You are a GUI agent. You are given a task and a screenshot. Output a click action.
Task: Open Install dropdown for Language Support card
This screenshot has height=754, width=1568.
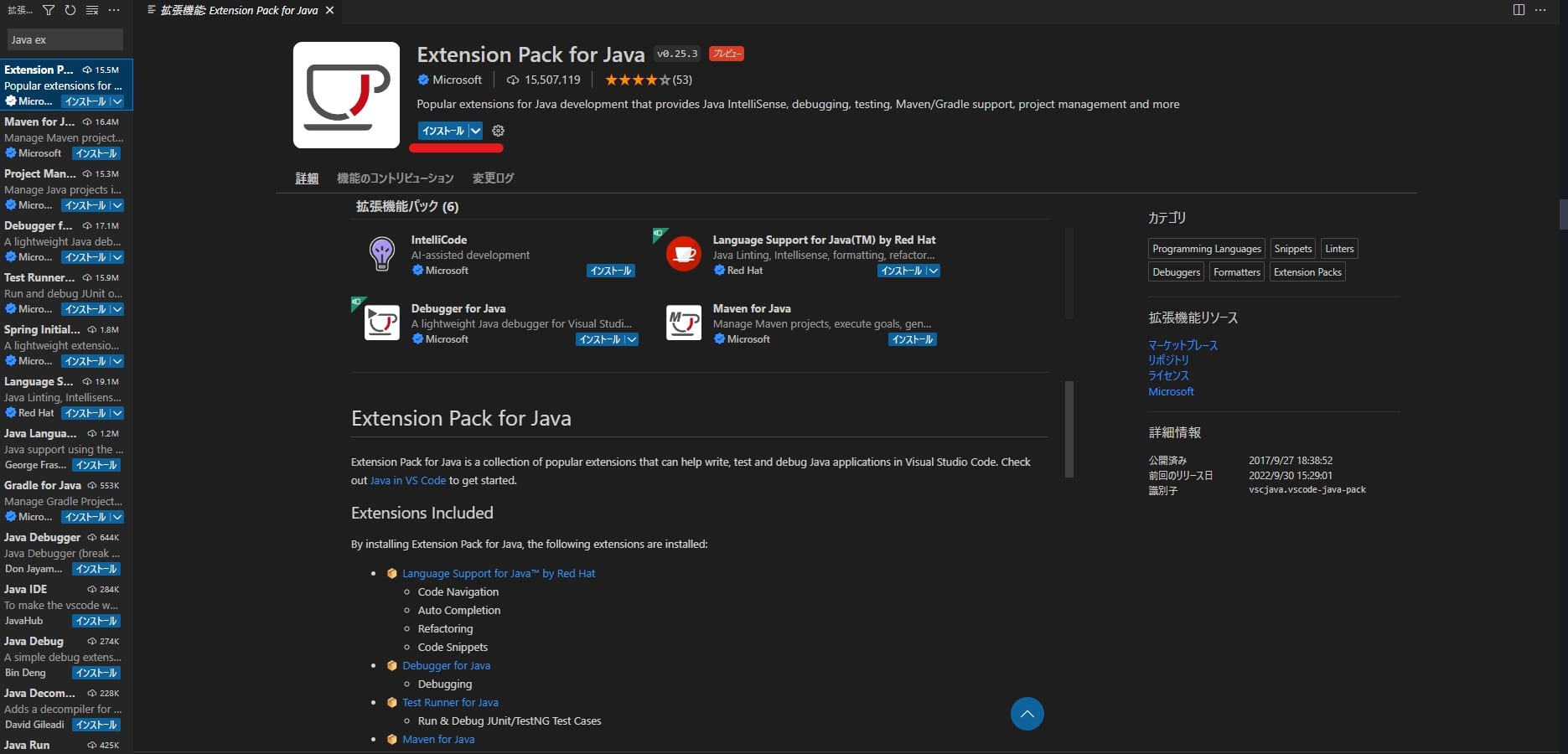(x=933, y=271)
